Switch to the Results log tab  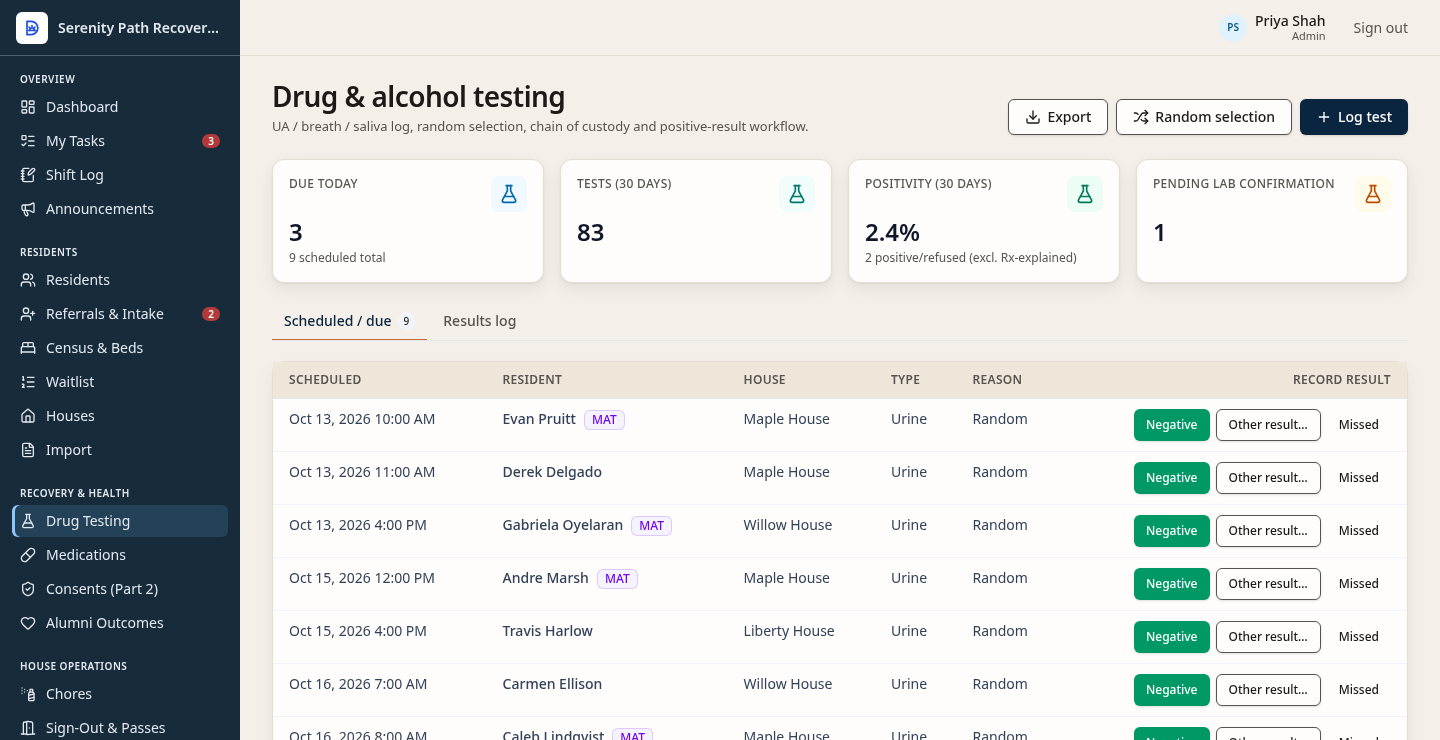479,321
